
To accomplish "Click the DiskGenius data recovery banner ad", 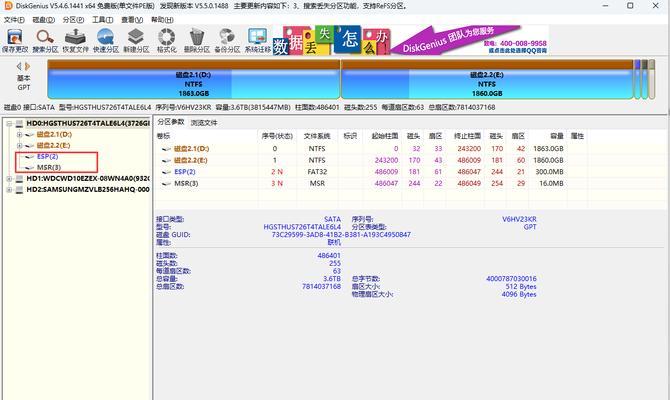I will coord(410,40).
